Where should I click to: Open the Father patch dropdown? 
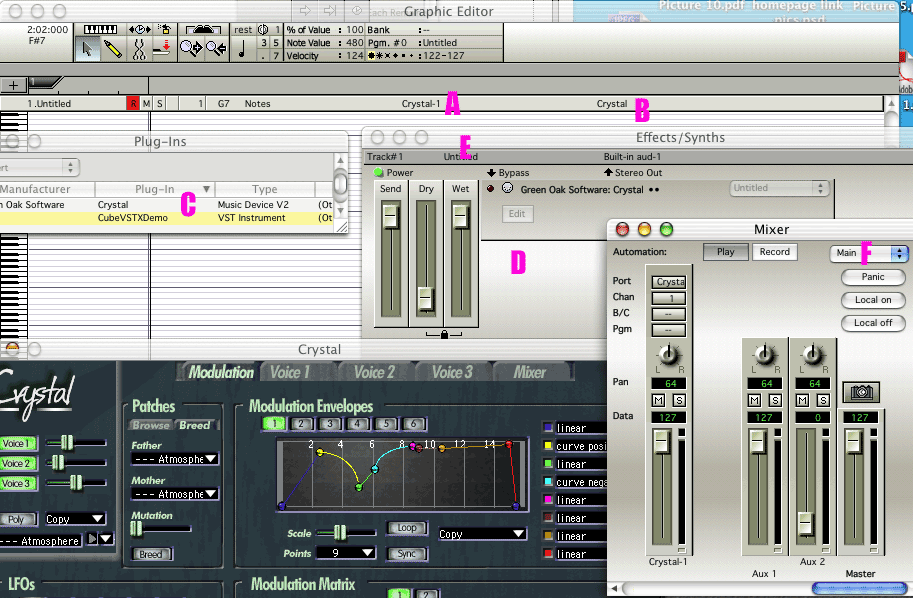(x=174, y=459)
